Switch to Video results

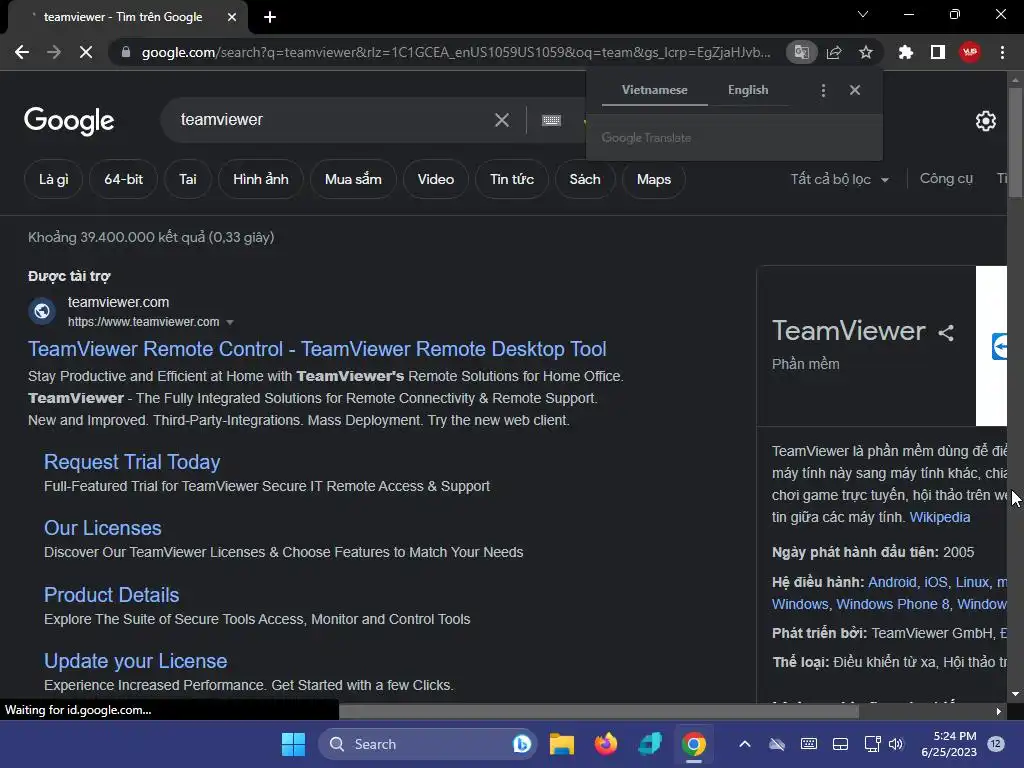pyautogui.click(x=436, y=179)
